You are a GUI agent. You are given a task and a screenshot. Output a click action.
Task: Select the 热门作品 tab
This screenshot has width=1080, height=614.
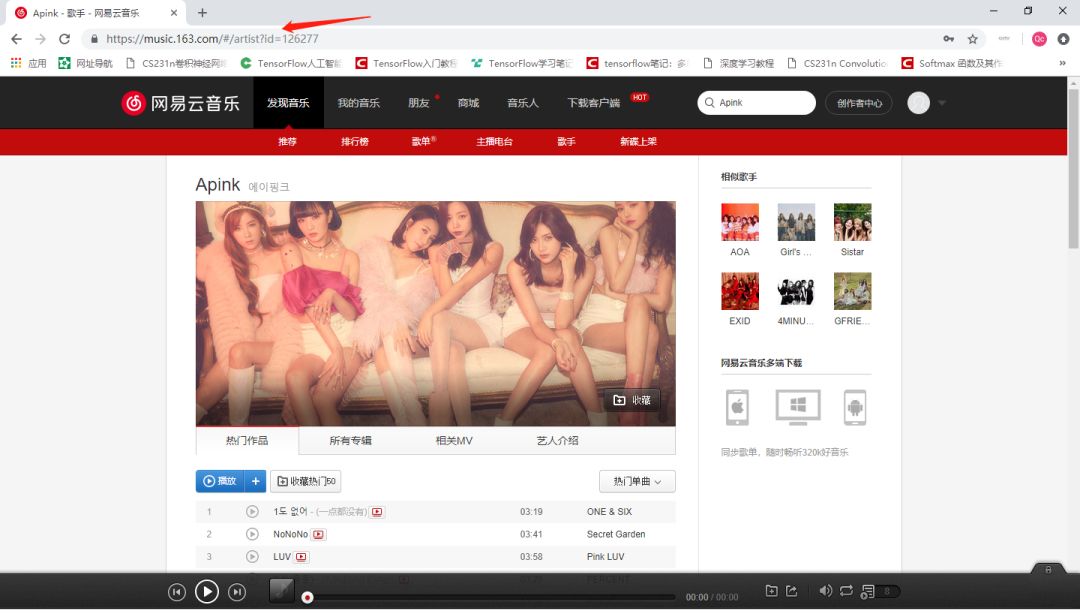click(247, 440)
